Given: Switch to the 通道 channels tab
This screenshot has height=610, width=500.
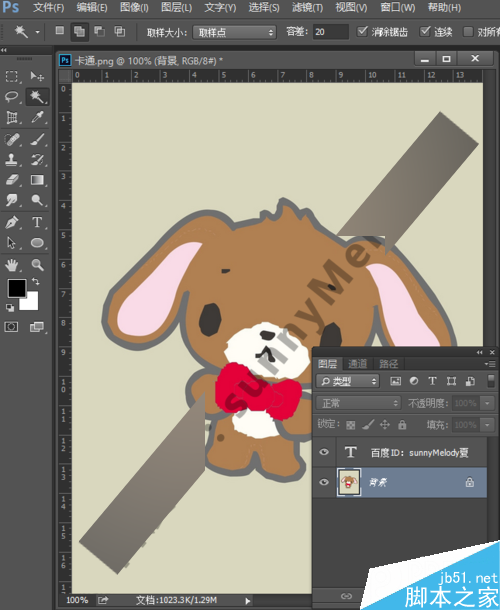Looking at the screenshot, I should tap(358, 364).
